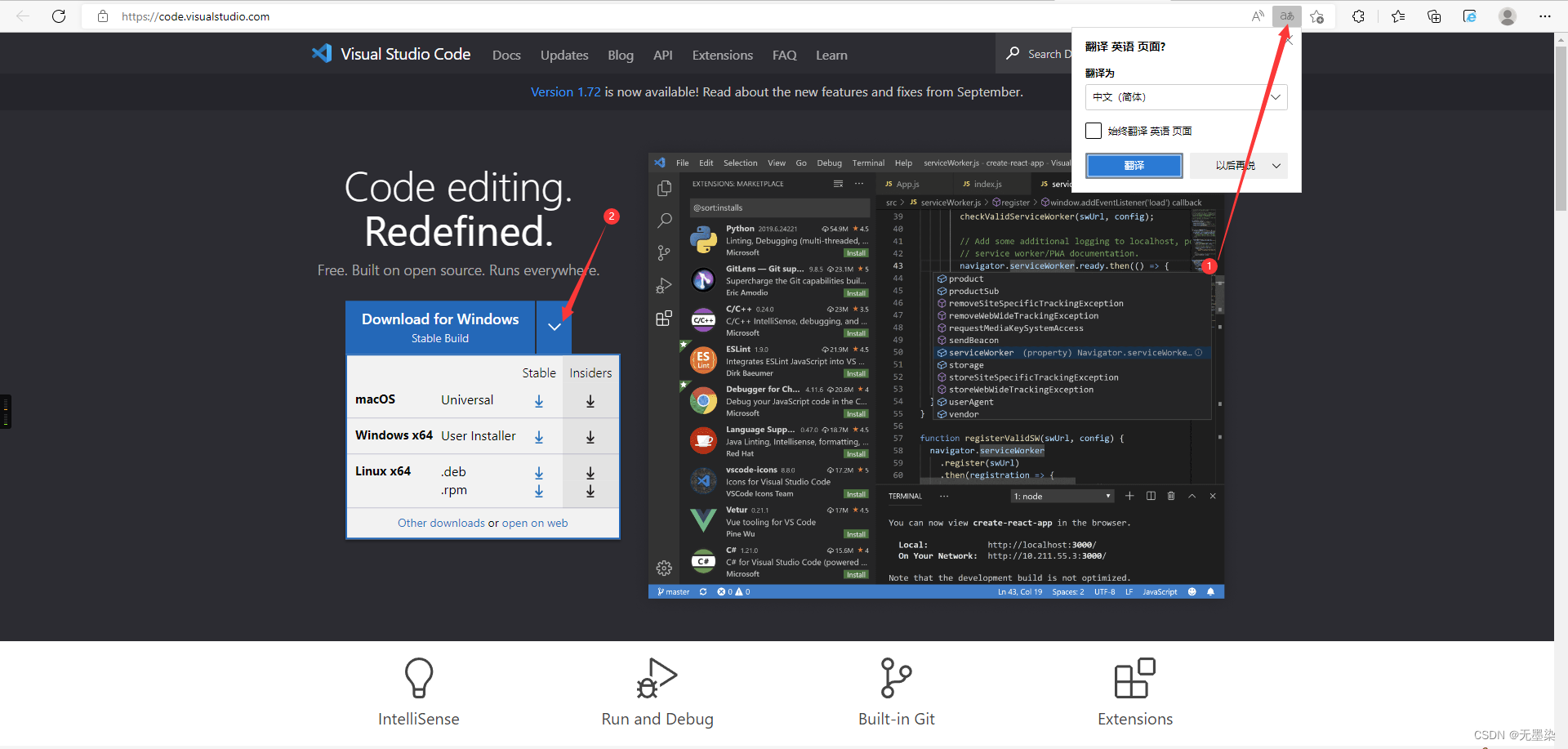Go to the Blog page
The width and height of the screenshot is (1568, 749).
(x=621, y=55)
